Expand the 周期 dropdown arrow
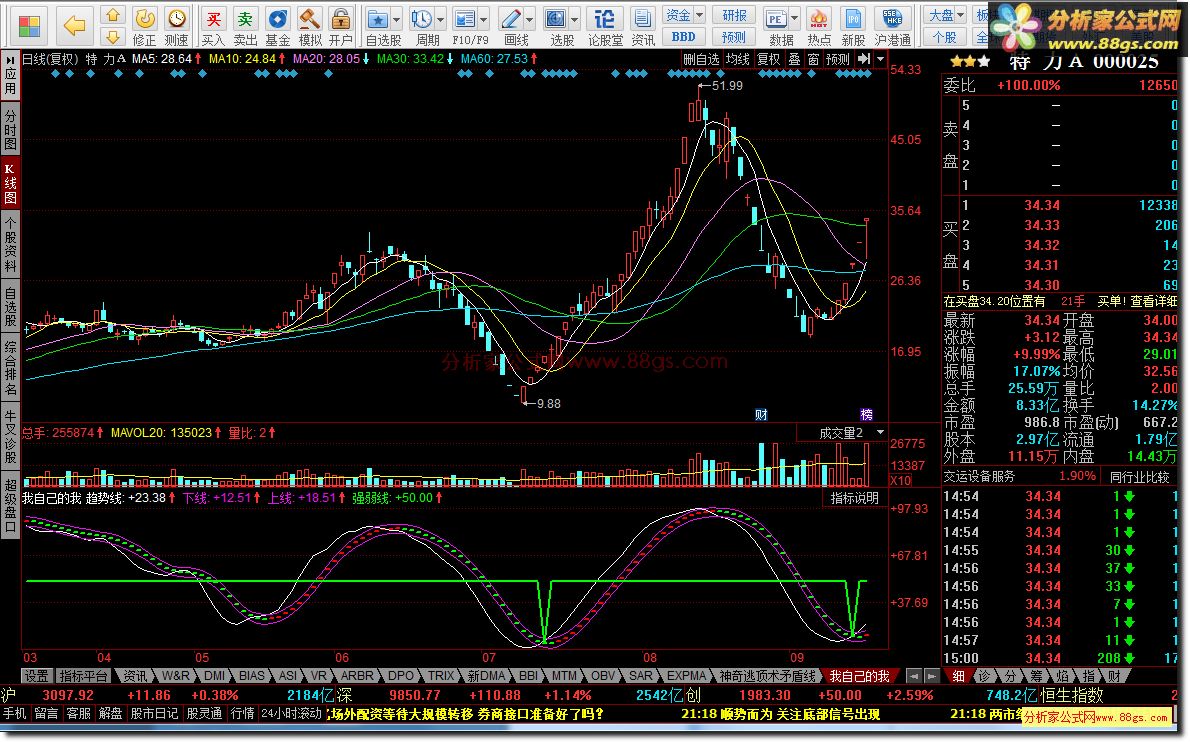 pyautogui.click(x=441, y=19)
